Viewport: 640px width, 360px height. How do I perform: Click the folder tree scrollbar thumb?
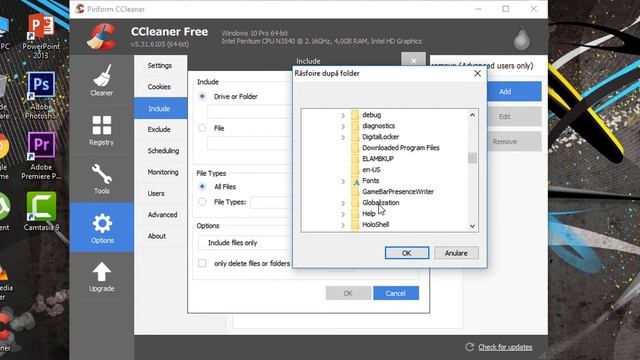(472, 158)
